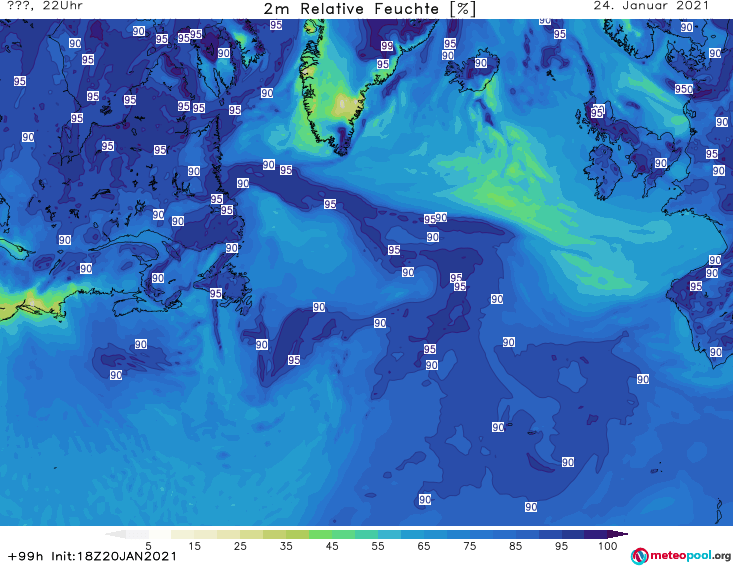Click the "99" contour label near Greenland
The height and width of the screenshot is (566, 733).
pos(387,46)
